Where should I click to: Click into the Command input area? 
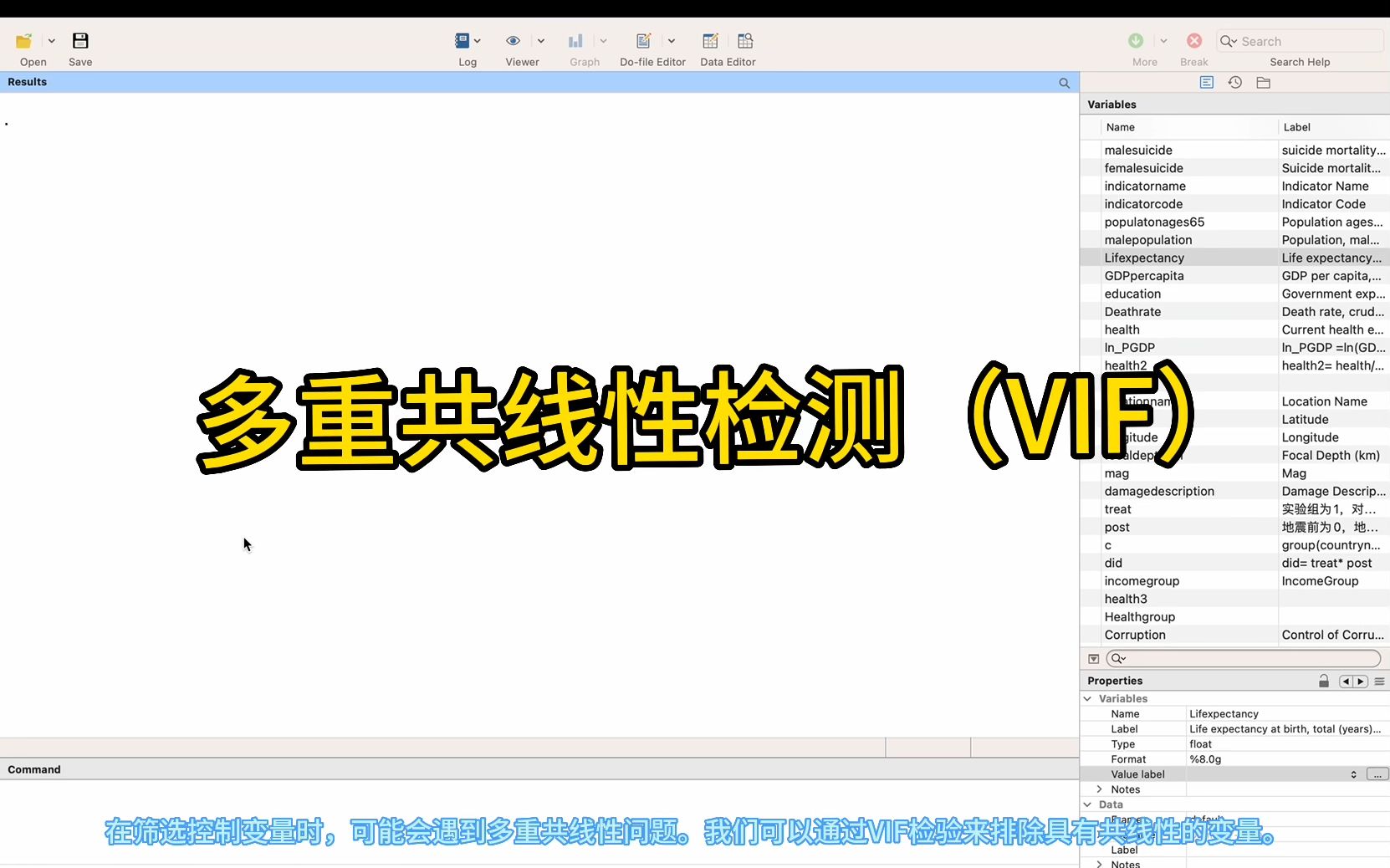(x=539, y=823)
